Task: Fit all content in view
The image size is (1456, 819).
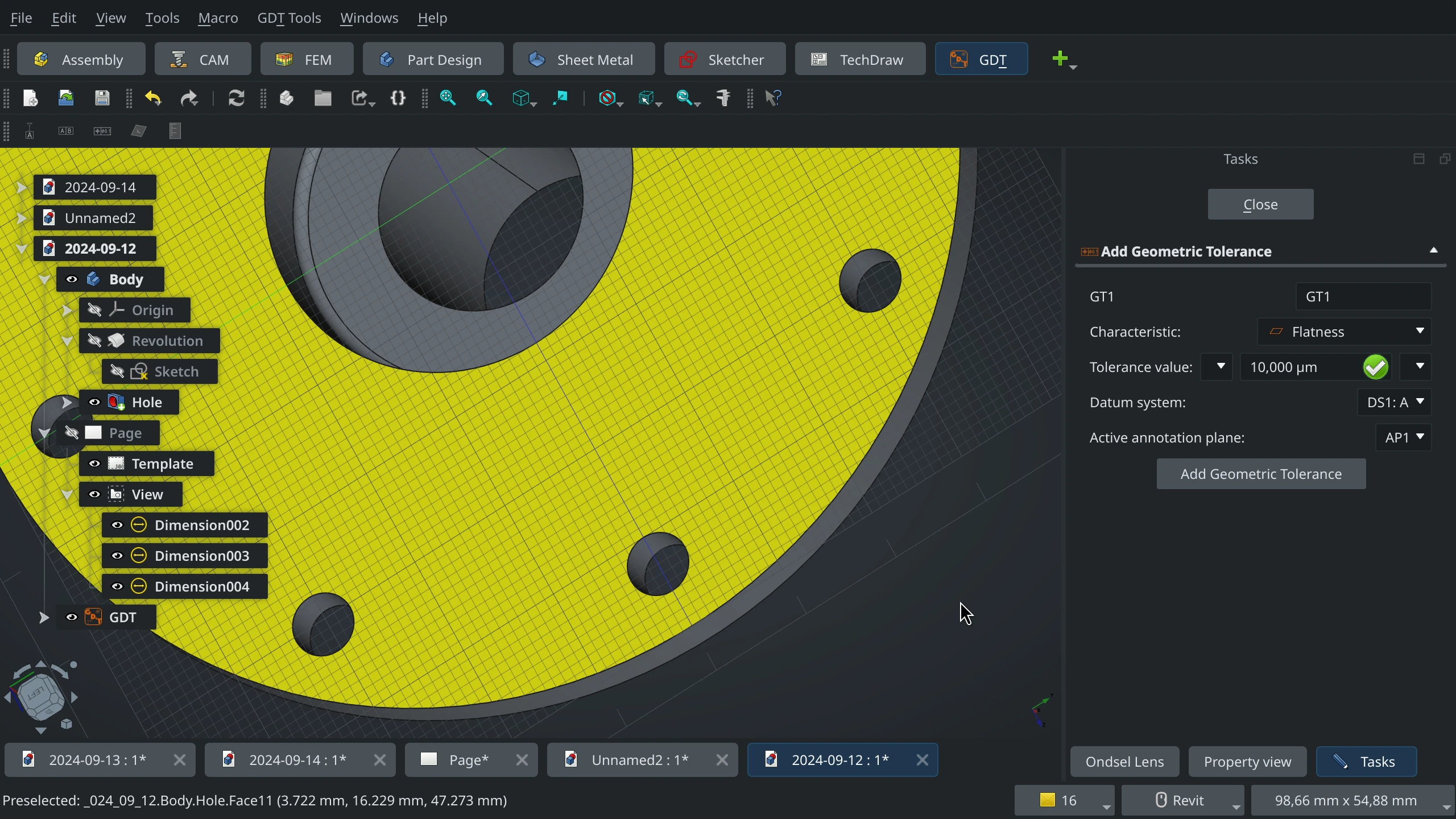Action: [448, 98]
